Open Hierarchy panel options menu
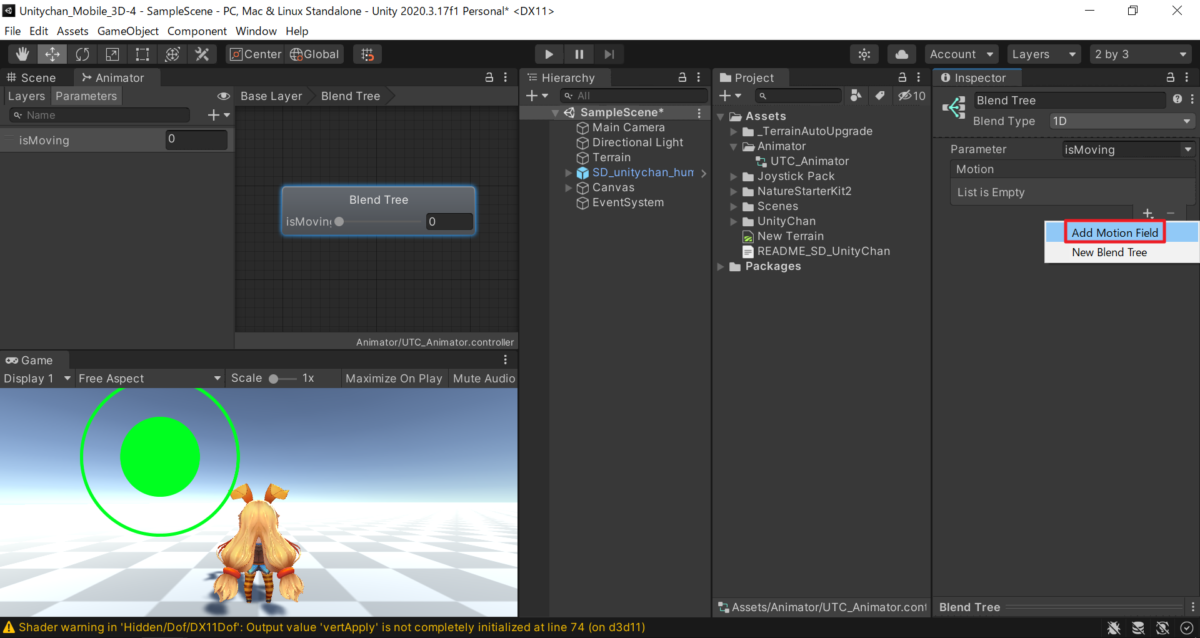Image resolution: width=1200 pixels, height=638 pixels. tap(697, 77)
